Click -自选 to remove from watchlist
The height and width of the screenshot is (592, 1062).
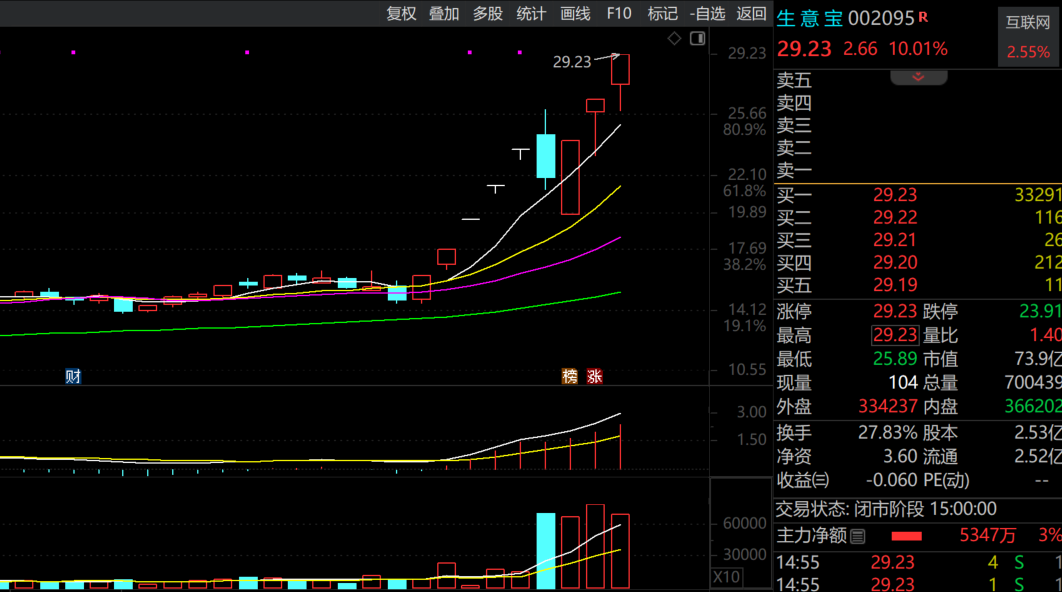[x=707, y=14]
